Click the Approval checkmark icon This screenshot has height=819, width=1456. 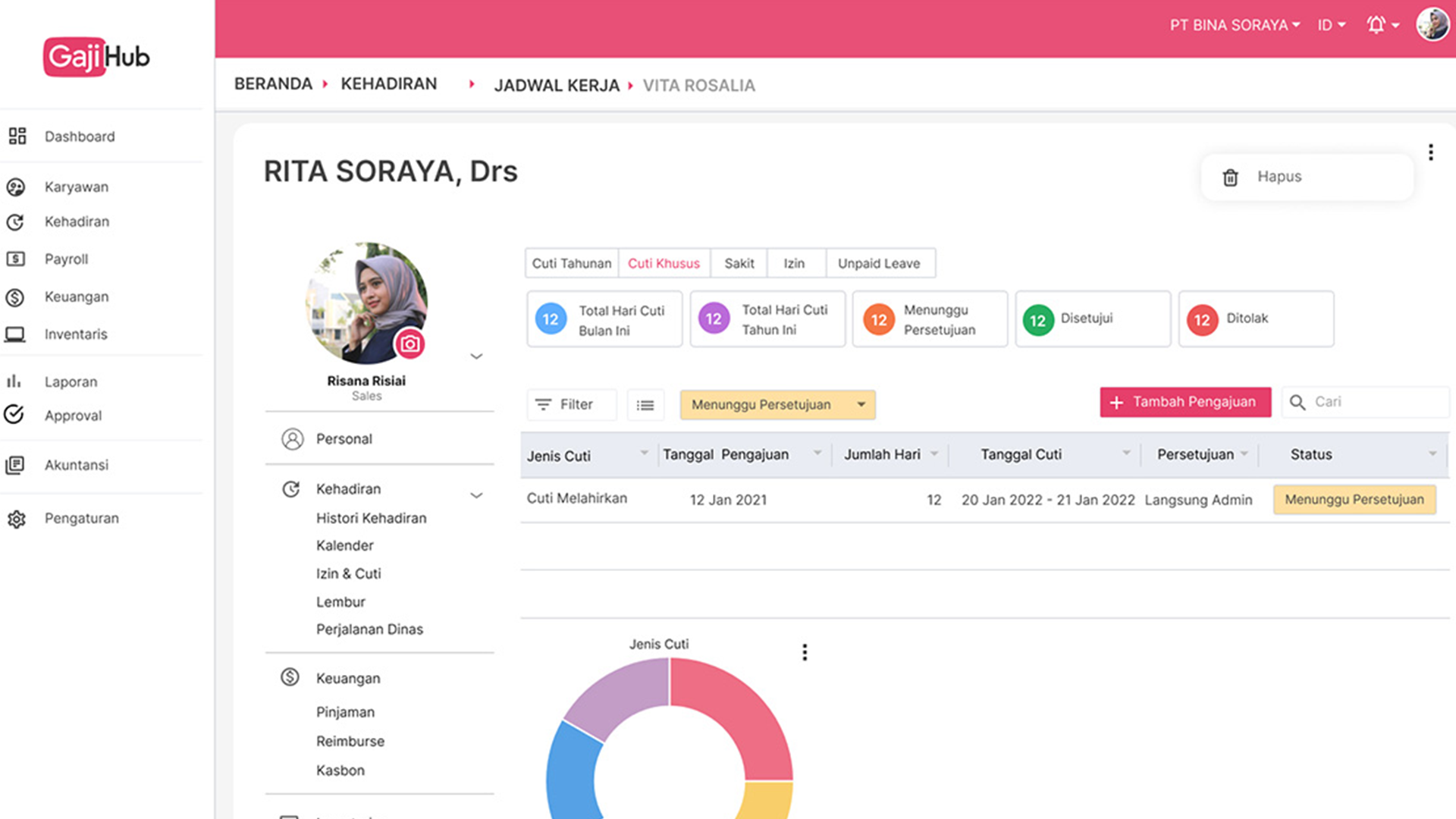coord(14,415)
